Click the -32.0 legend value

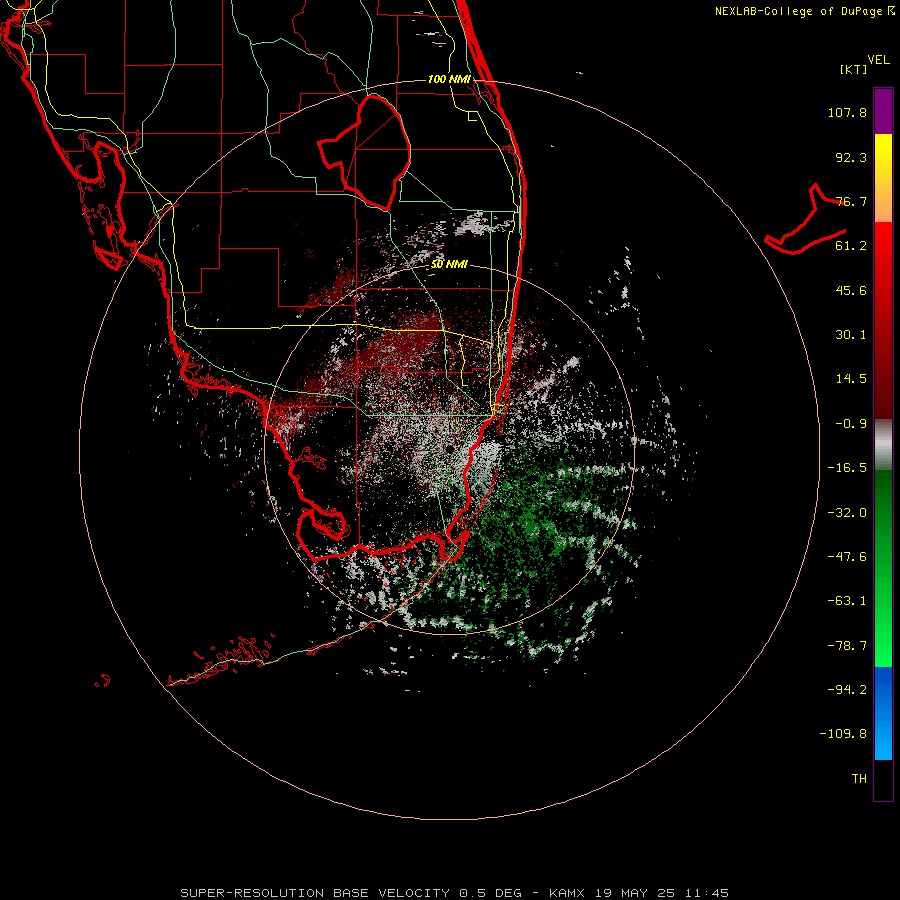click(847, 513)
